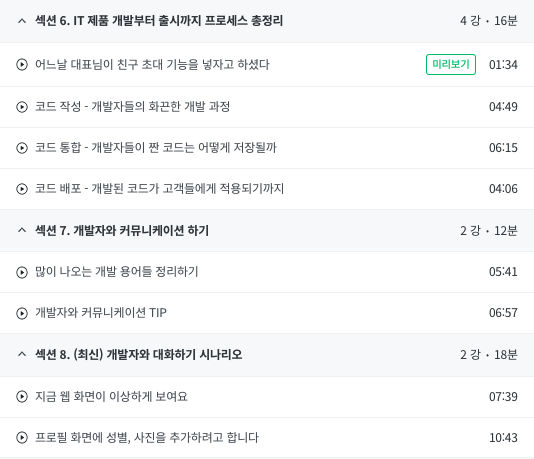Click play icon beside 코드 통합 lecture
Viewport: 534px width, 459px height.
pyautogui.click(x=22, y=148)
